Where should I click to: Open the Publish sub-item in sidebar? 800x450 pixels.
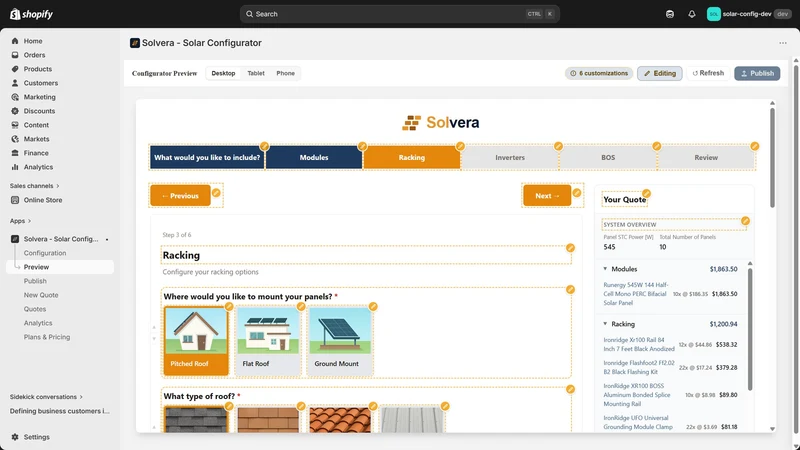pyautogui.click(x=35, y=281)
